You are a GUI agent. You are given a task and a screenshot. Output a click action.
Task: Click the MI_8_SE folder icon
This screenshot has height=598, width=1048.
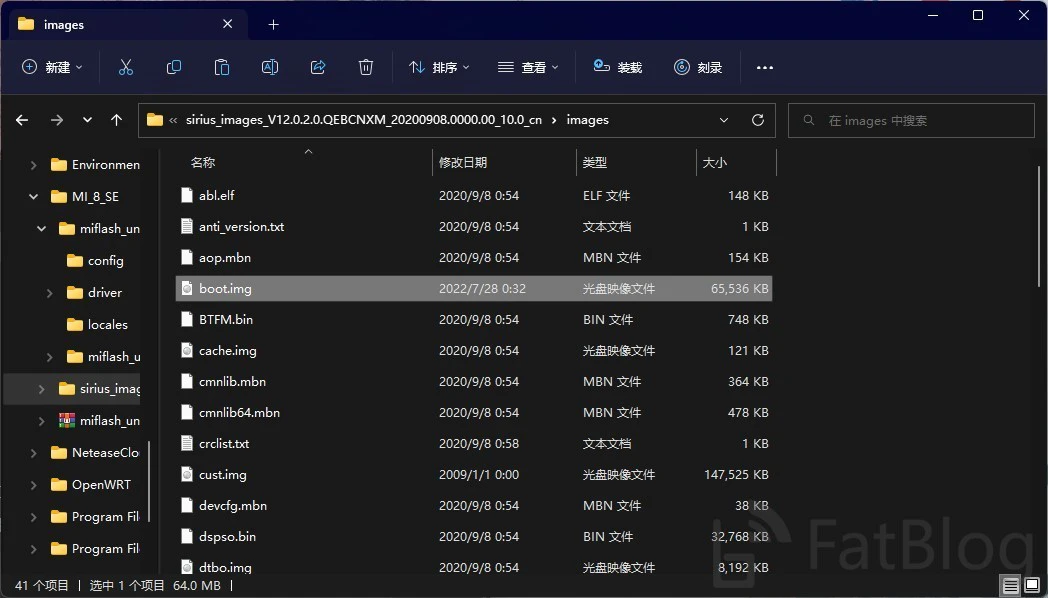[59, 196]
